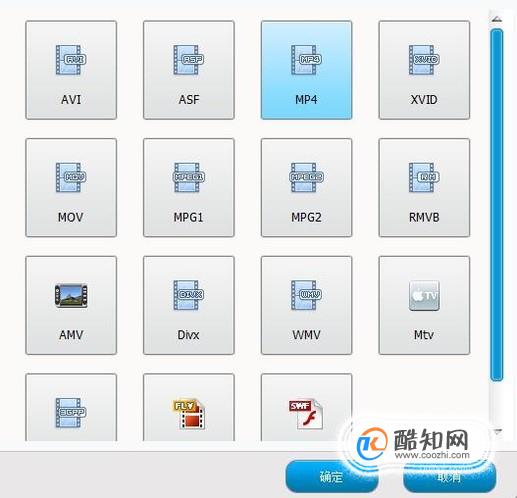Cancel the dialog with 取消 button
This screenshot has height=498, width=517.
pyautogui.click(x=449, y=477)
